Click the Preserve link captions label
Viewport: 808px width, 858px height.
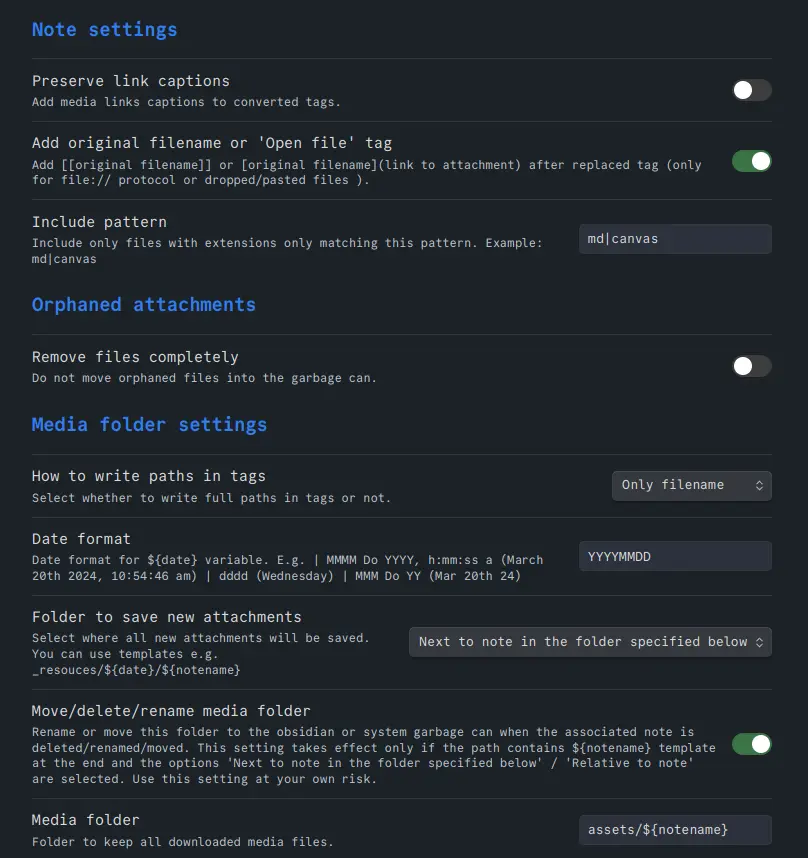(131, 81)
